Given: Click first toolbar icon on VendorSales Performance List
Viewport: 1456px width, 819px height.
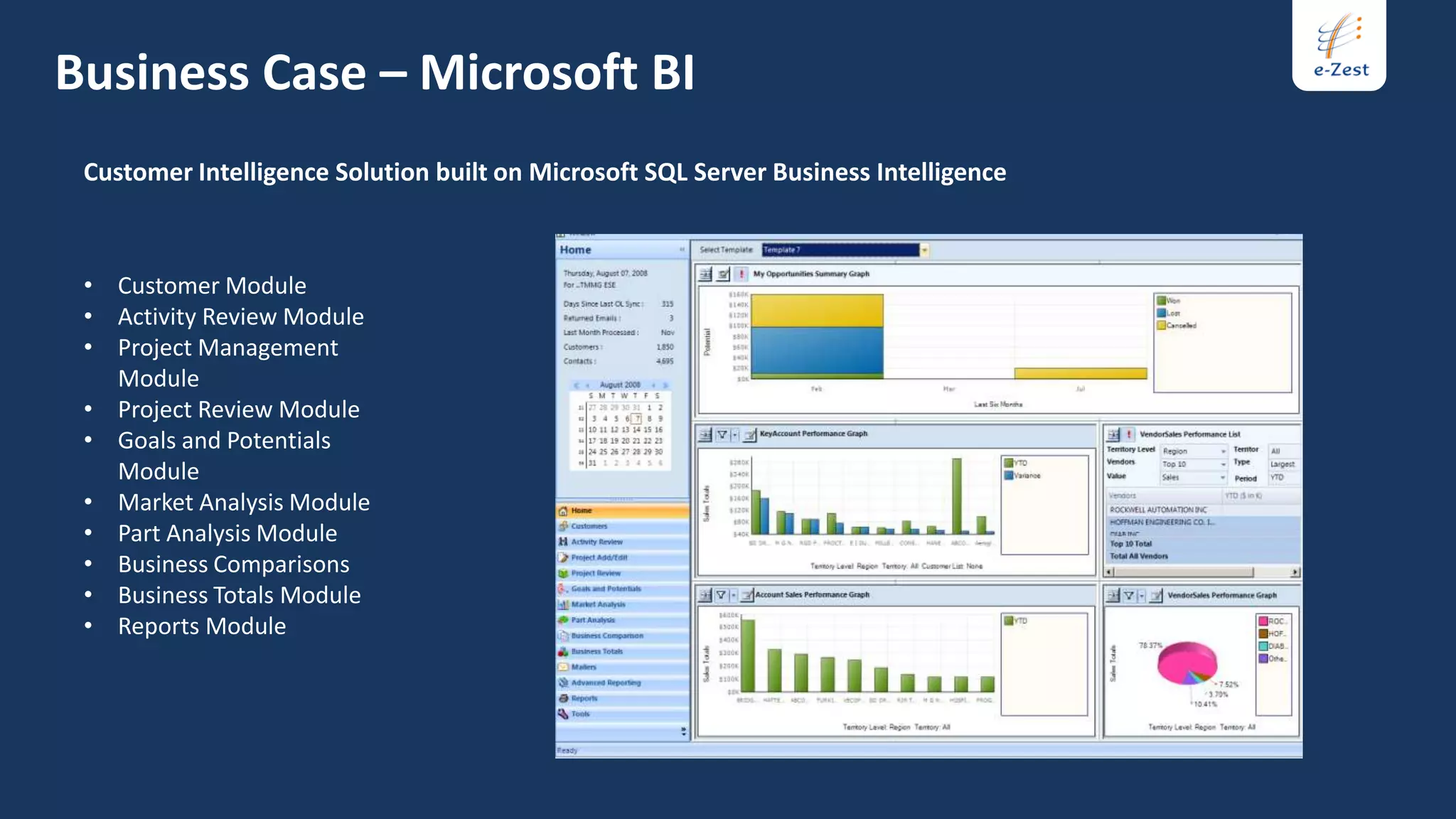Looking at the screenshot, I should point(1113,434).
